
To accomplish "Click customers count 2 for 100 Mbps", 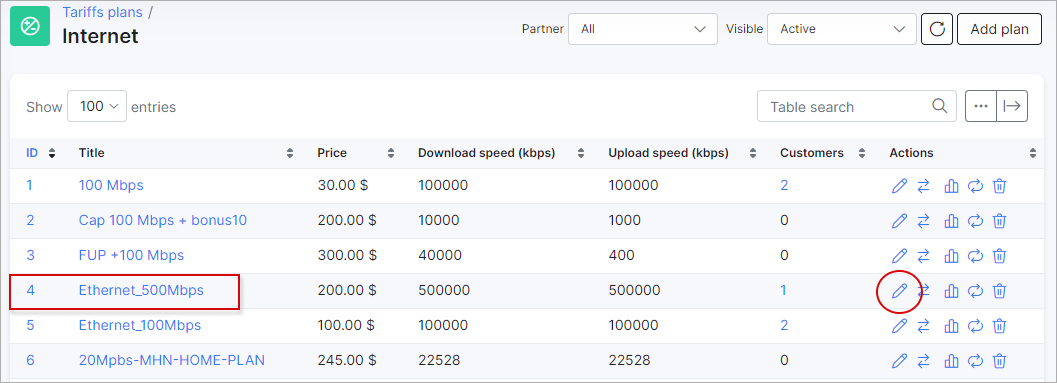I will pos(784,185).
